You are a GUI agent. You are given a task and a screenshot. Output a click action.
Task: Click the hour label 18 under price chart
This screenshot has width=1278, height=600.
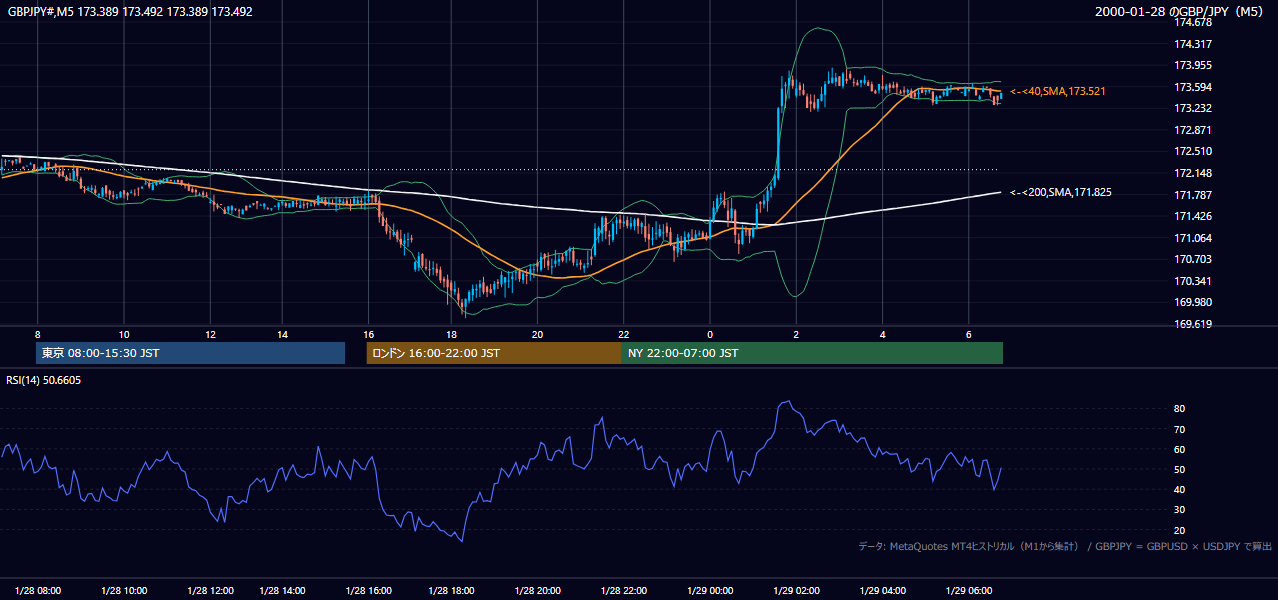coord(452,334)
